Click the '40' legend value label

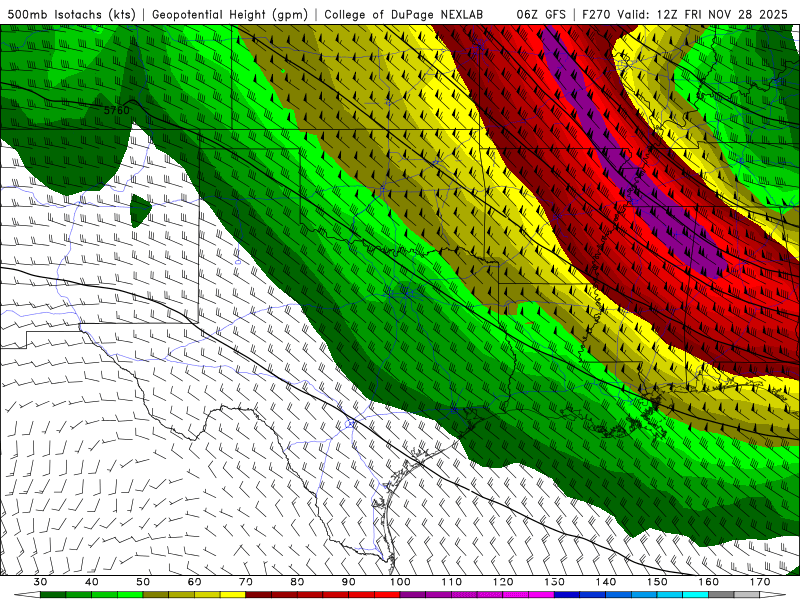coord(92,582)
